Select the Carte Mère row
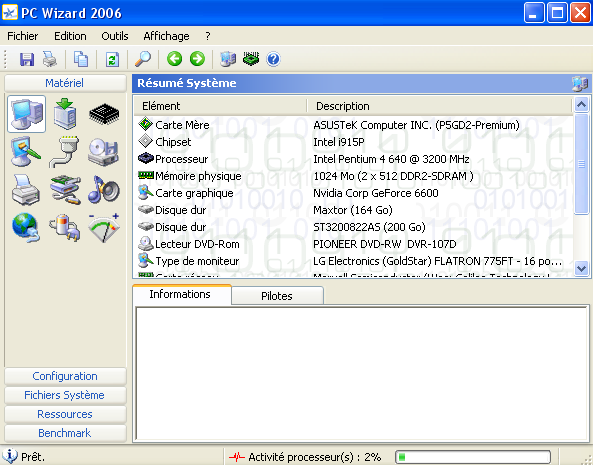Screen dimensions: 593x465 353,125
